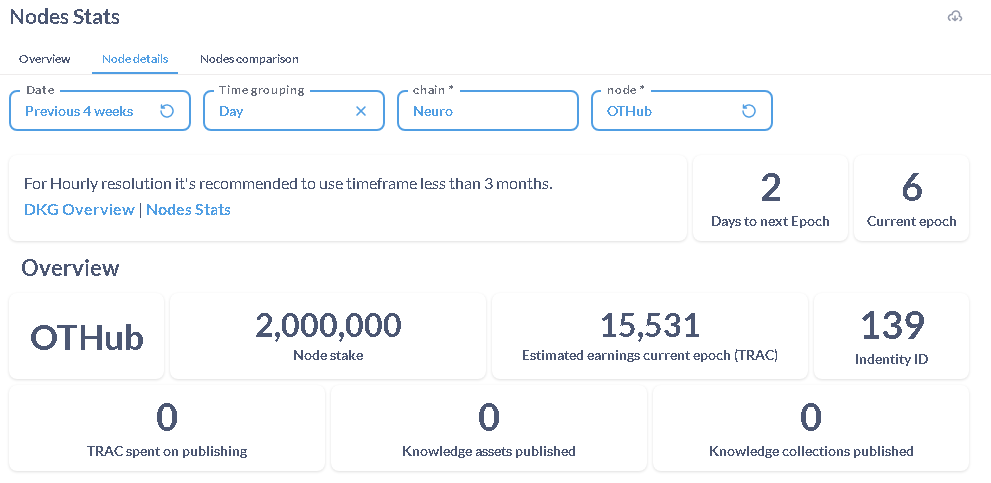991x483 pixels.
Task: Click the Knowledge assets published label
Action: (x=489, y=451)
